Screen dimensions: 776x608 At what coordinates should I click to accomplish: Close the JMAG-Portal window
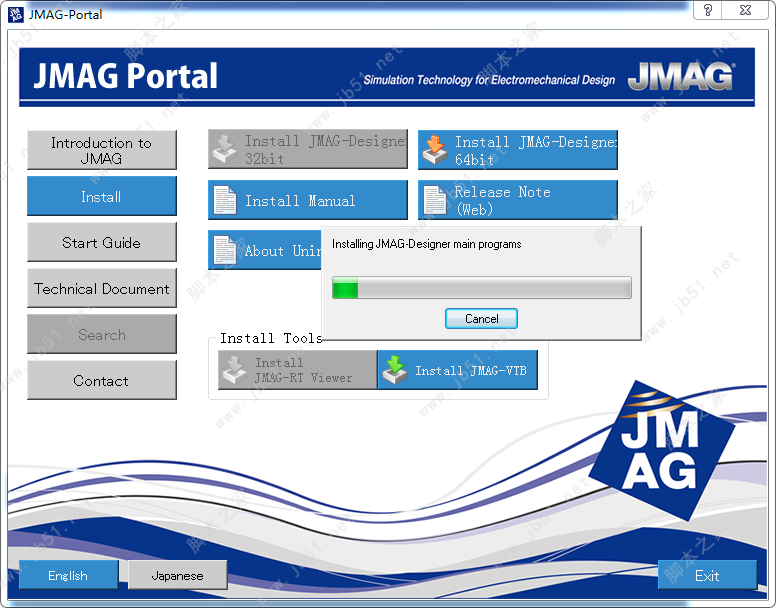click(x=745, y=10)
